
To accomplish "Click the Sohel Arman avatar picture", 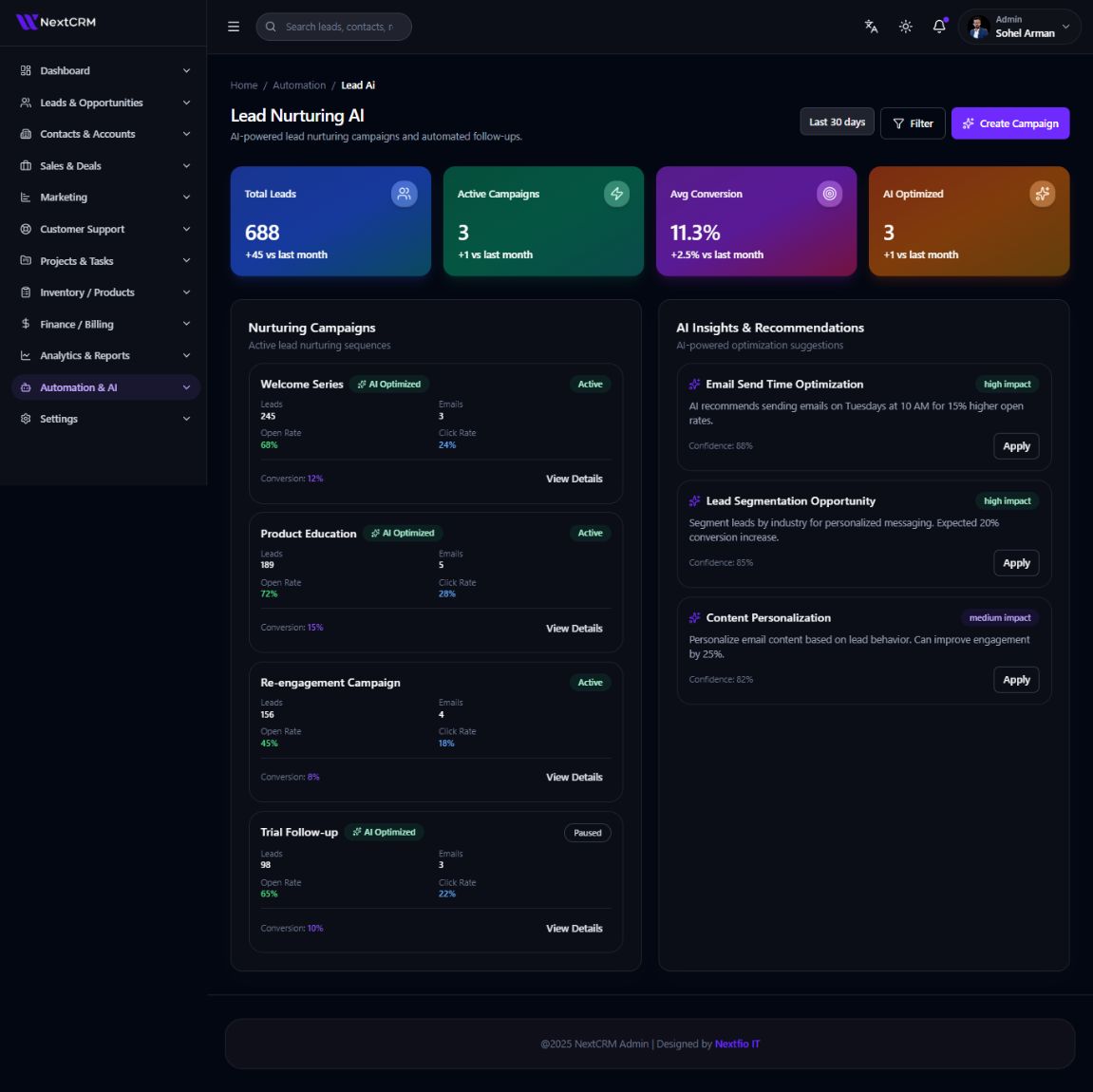I will tap(978, 28).
